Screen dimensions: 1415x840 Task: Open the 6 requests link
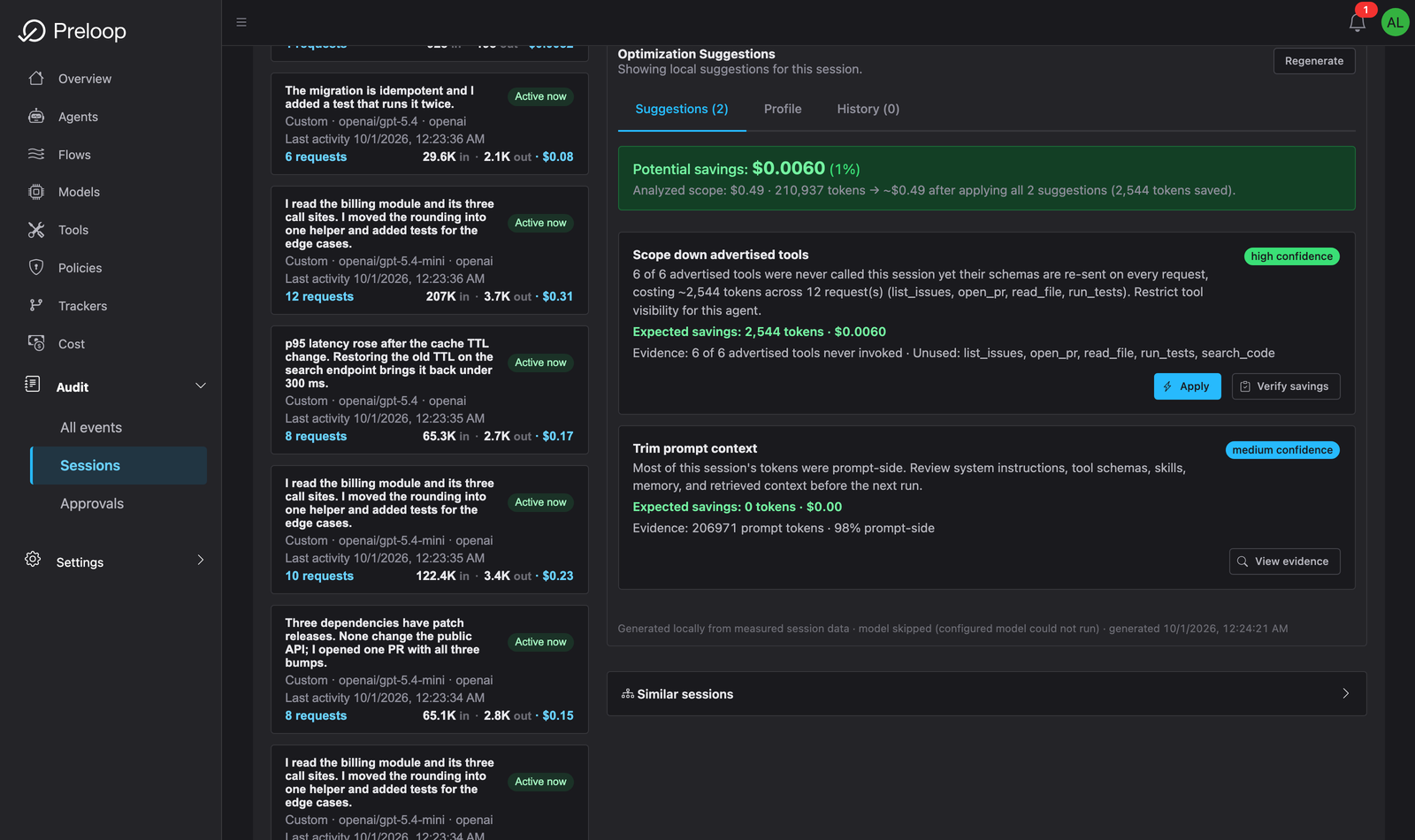pos(316,157)
